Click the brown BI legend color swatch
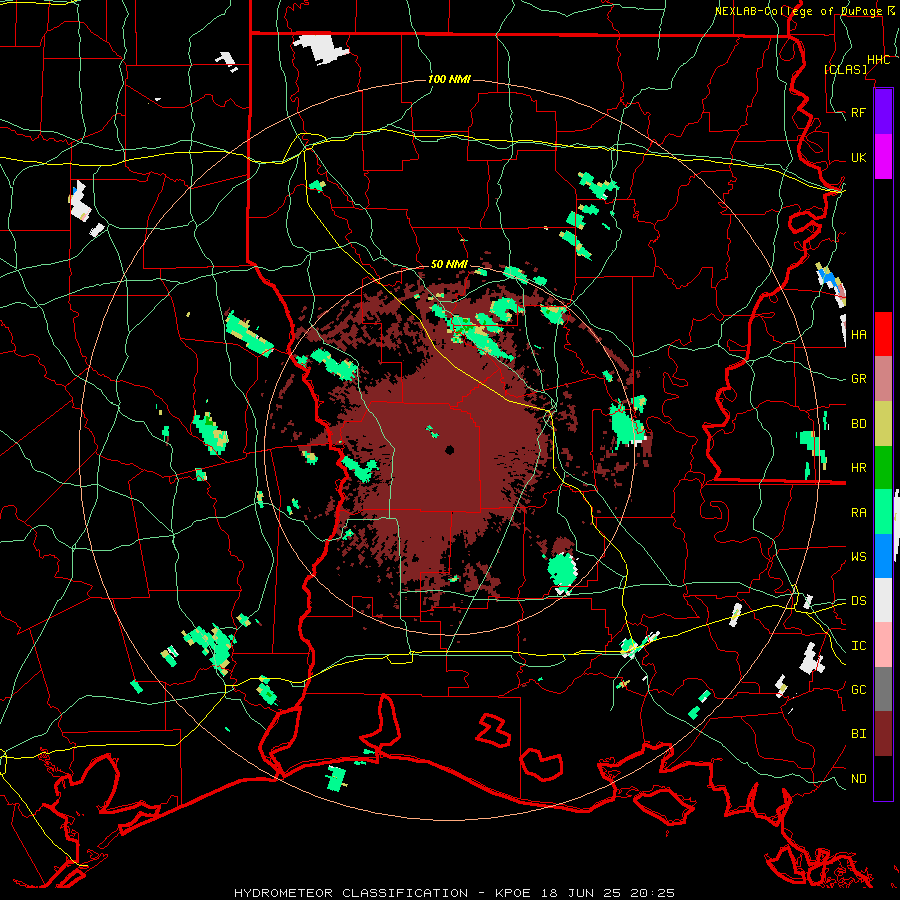 pos(883,734)
